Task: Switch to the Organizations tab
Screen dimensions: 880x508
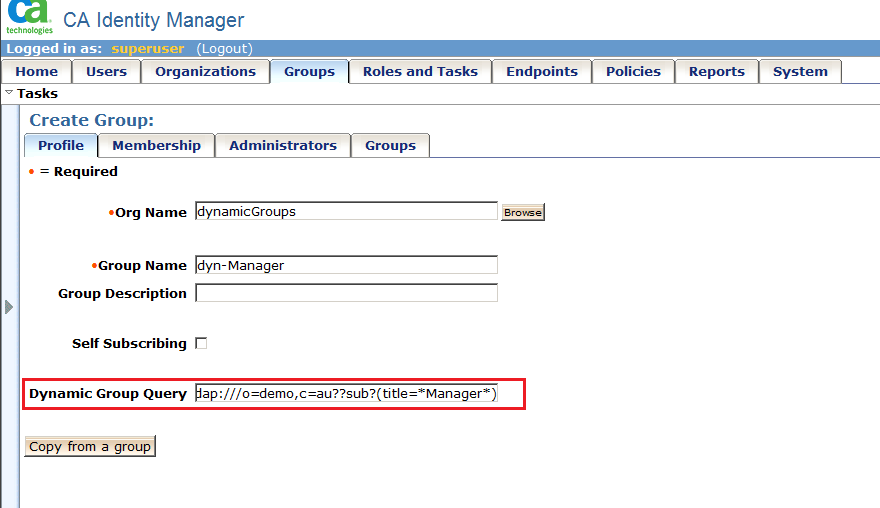Action: click(205, 71)
